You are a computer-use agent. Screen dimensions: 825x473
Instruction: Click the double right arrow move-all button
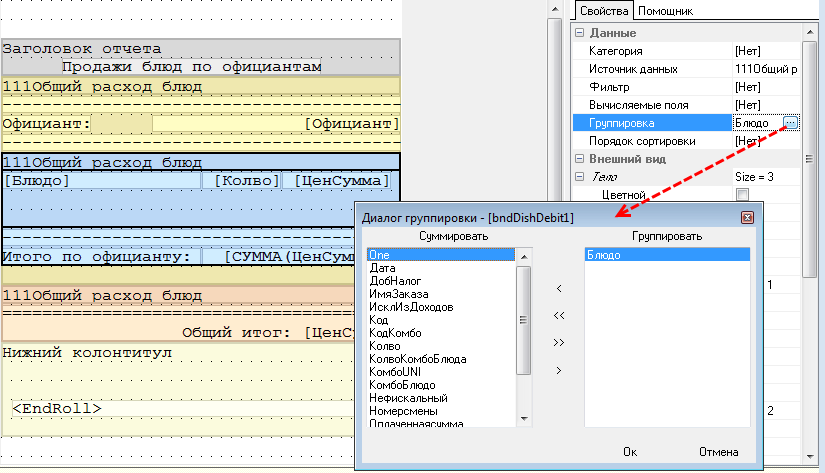coord(558,343)
